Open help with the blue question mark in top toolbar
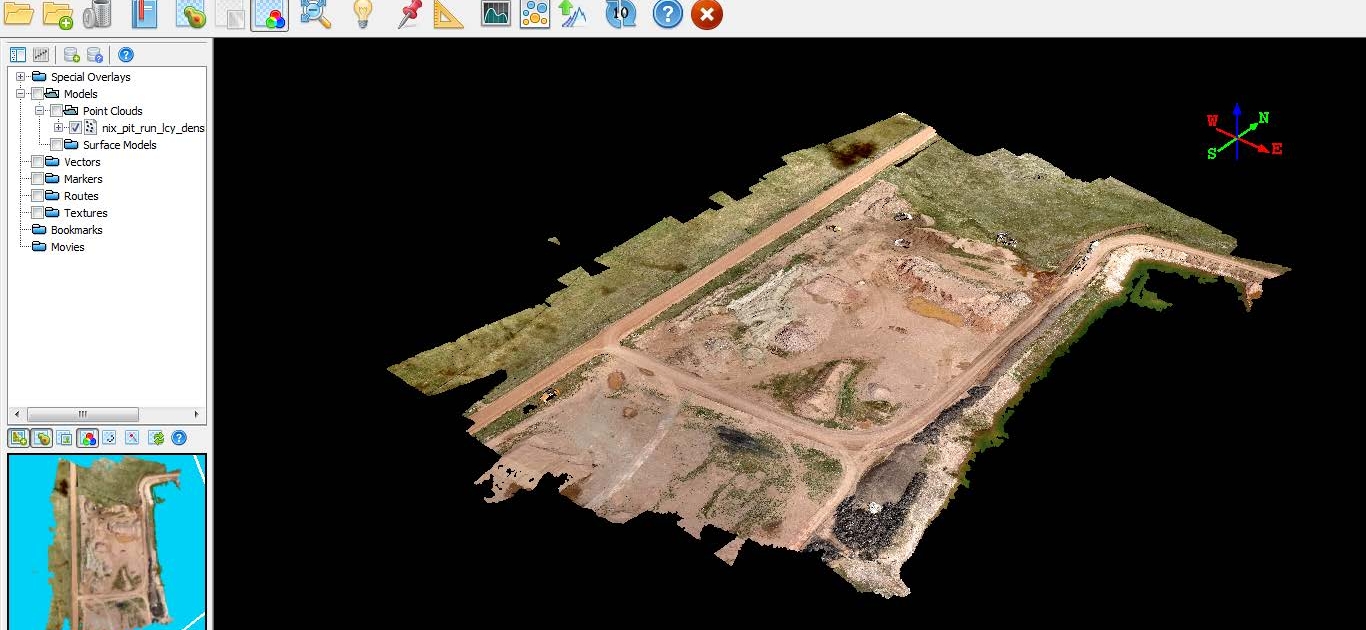This screenshot has height=630, width=1366. pyautogui.click(x=667, y=14)
